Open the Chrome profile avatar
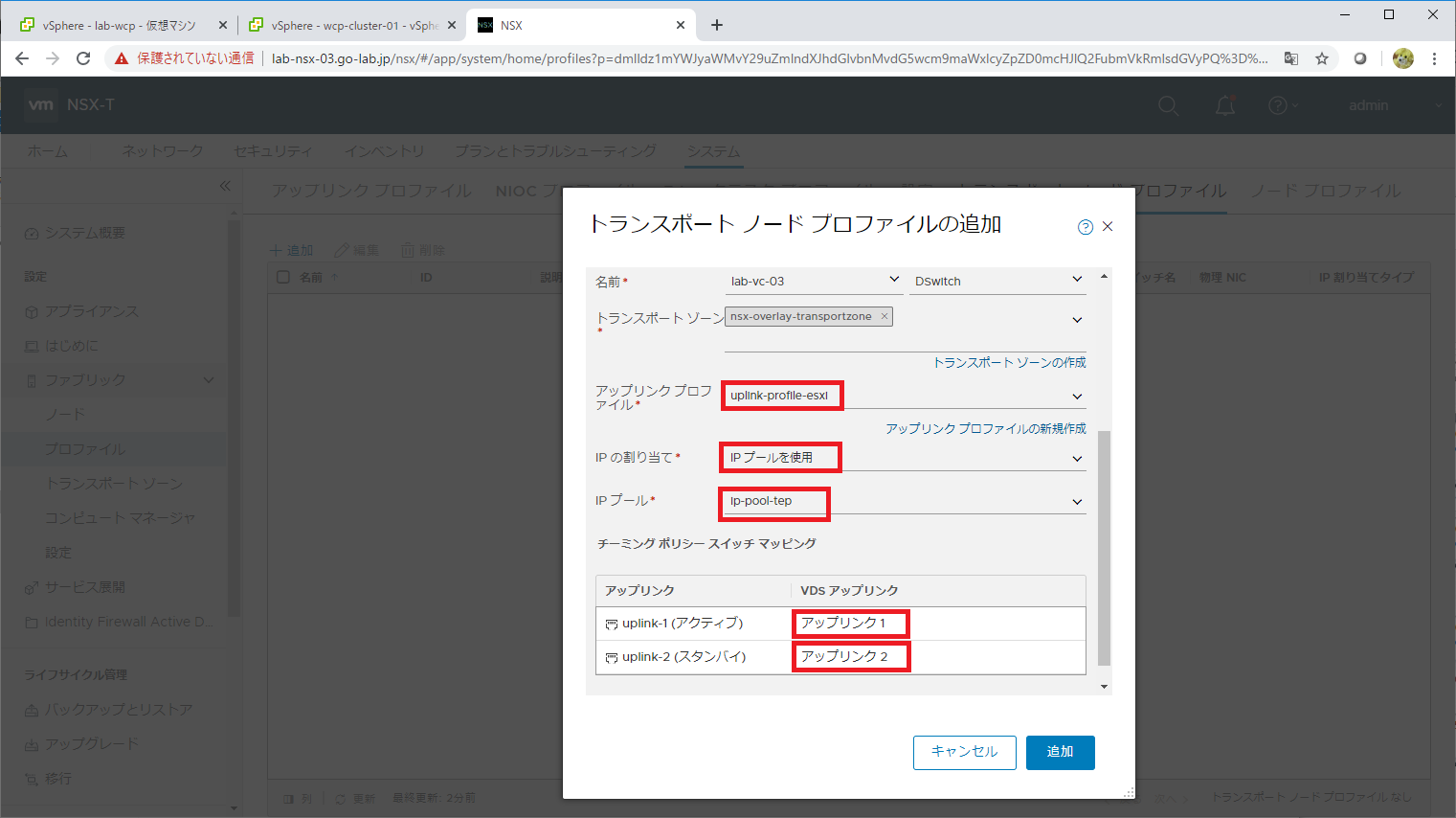The height and width of the screenshot is (818, 1456). 1403,58
